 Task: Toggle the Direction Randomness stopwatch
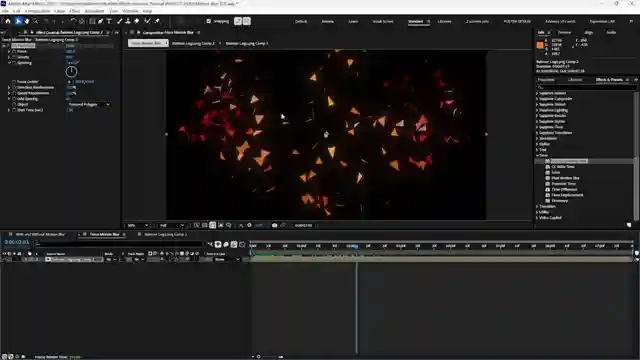click(x=14, y=87)
